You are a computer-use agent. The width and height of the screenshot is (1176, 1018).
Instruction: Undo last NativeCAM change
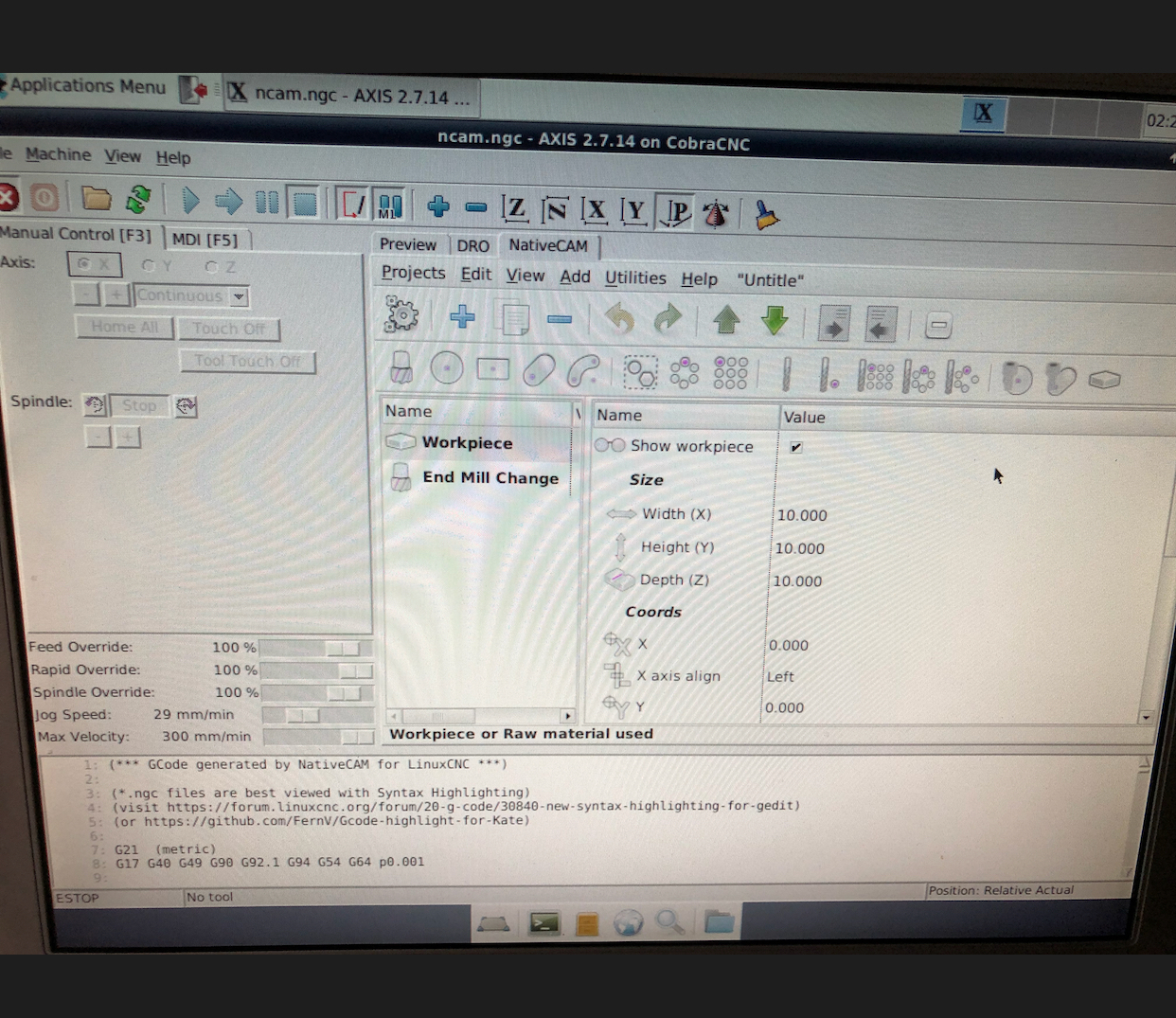[x=620, y=319]
